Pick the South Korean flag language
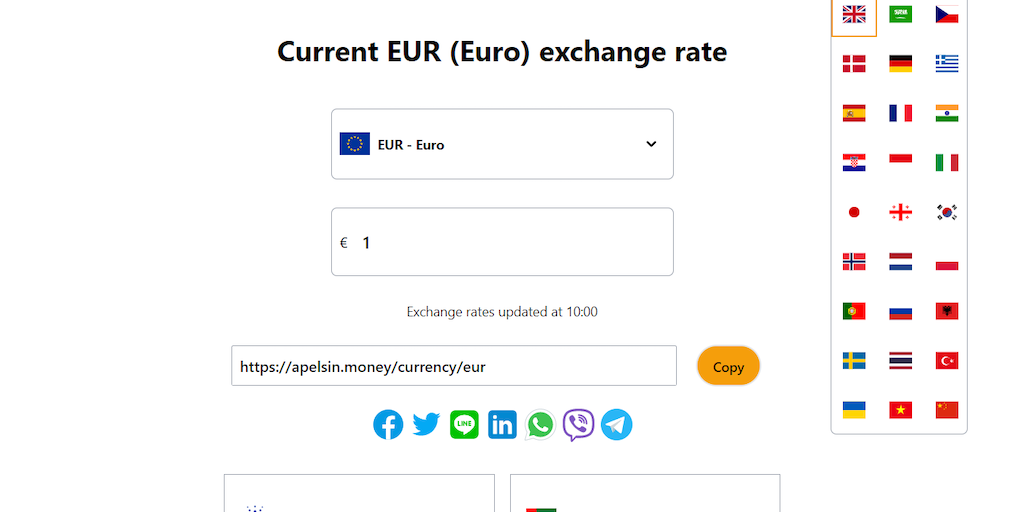Screen dimensions: 1024x512 tap(947, 212)
